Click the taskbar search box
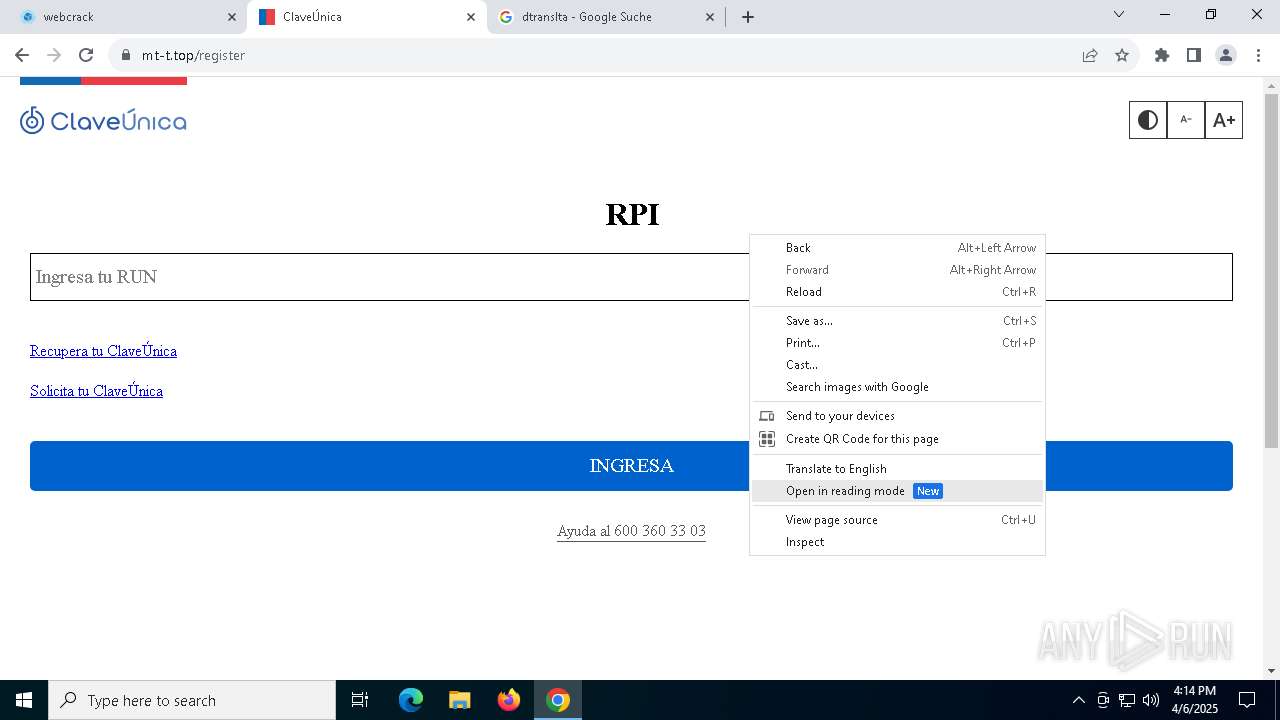This screenshot has height=720, width=1280. pyautogui.click(x=192, y=700)
